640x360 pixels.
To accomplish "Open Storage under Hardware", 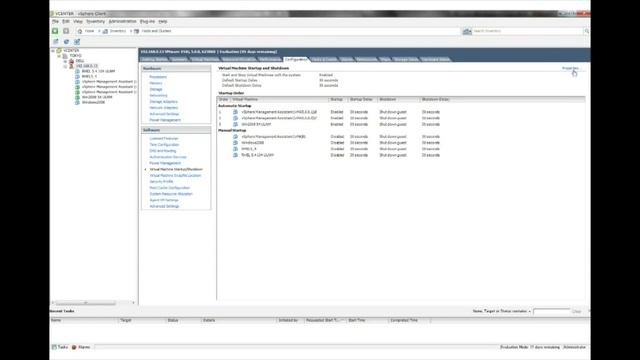I will (156, 89).
